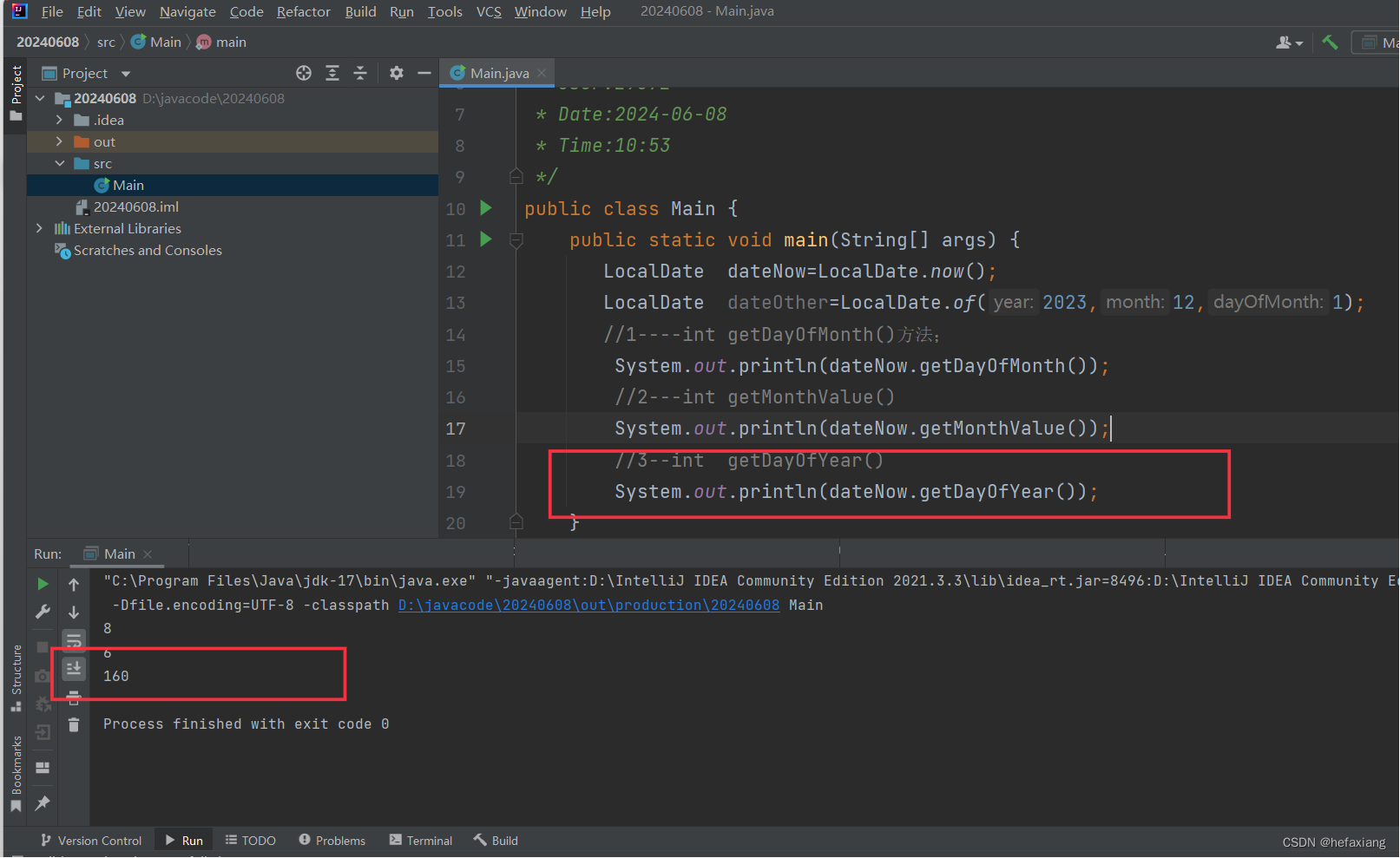Expand all in Project panel

(x=332, y=73)
